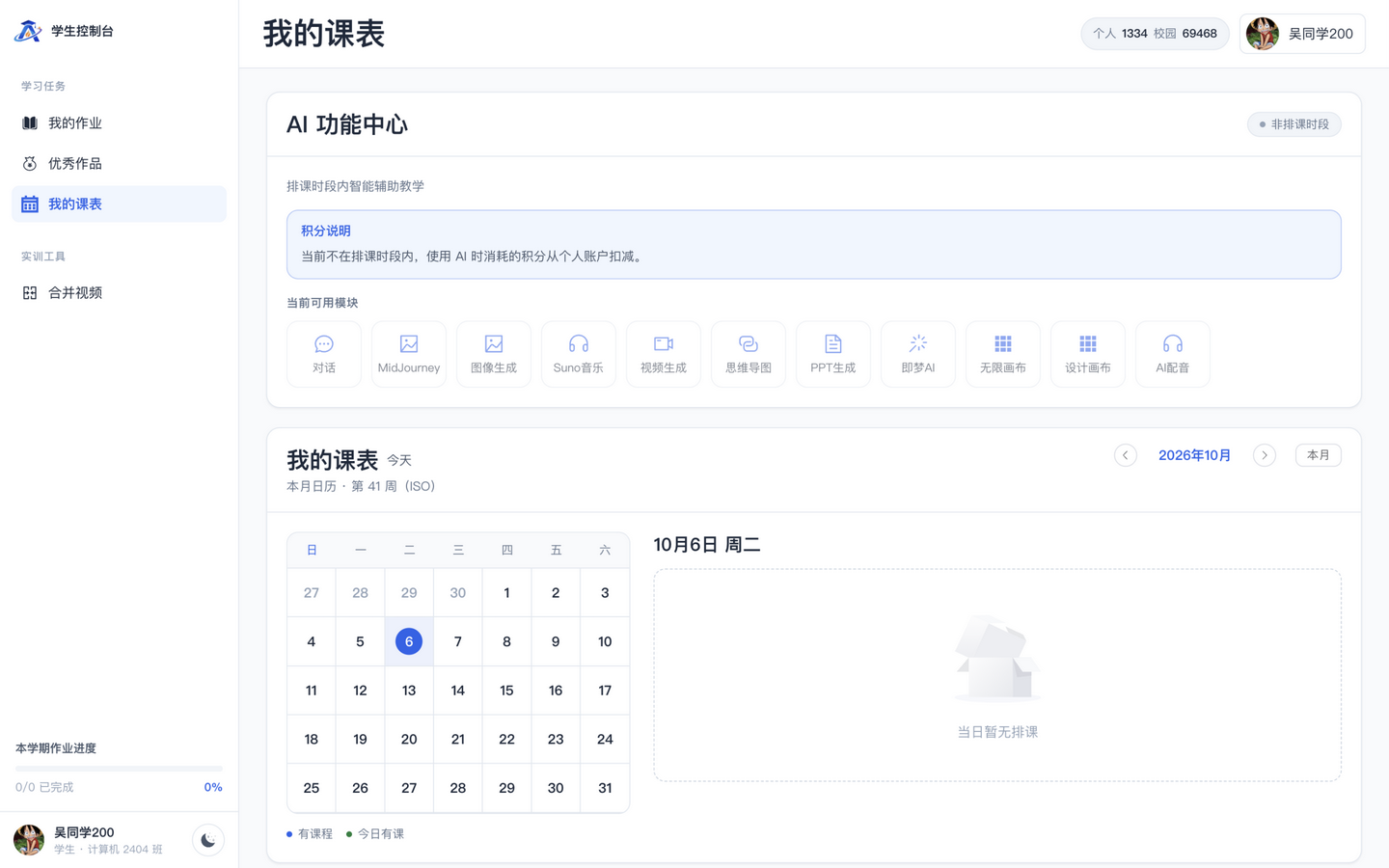This screenshot has height=868, width=1389.
Task: Open 优秀作品 in the sidebar
Action: pyautogui.click(x=119, y=164)
